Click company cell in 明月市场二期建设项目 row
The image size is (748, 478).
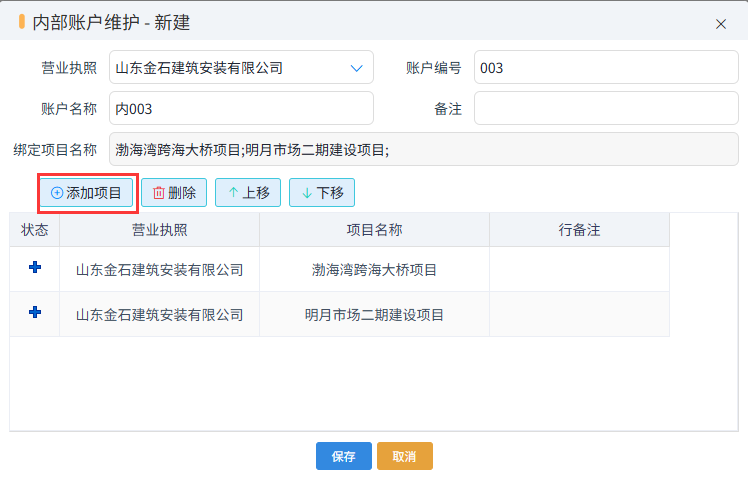(x=160, y=315)
